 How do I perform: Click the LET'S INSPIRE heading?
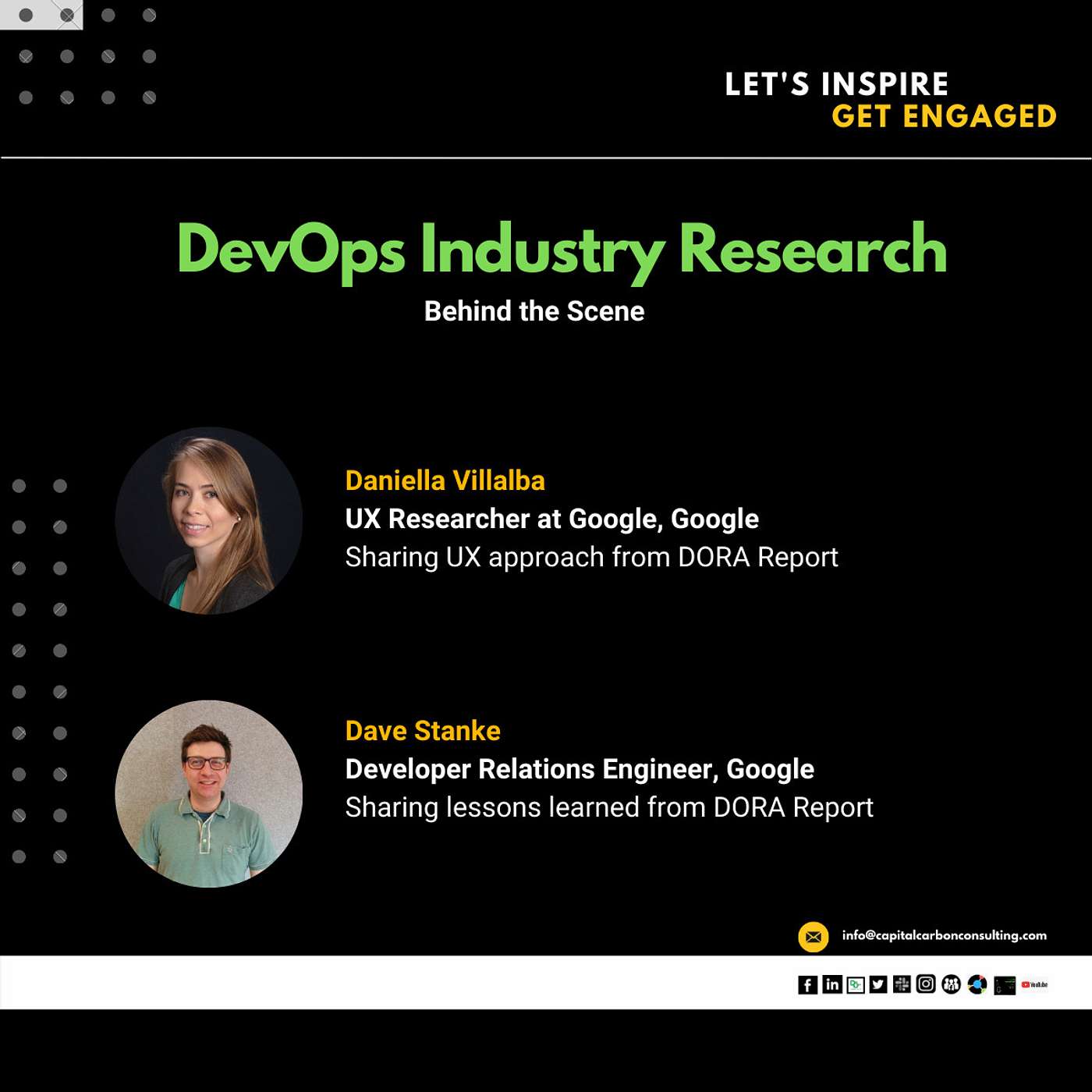coord(836,84)
